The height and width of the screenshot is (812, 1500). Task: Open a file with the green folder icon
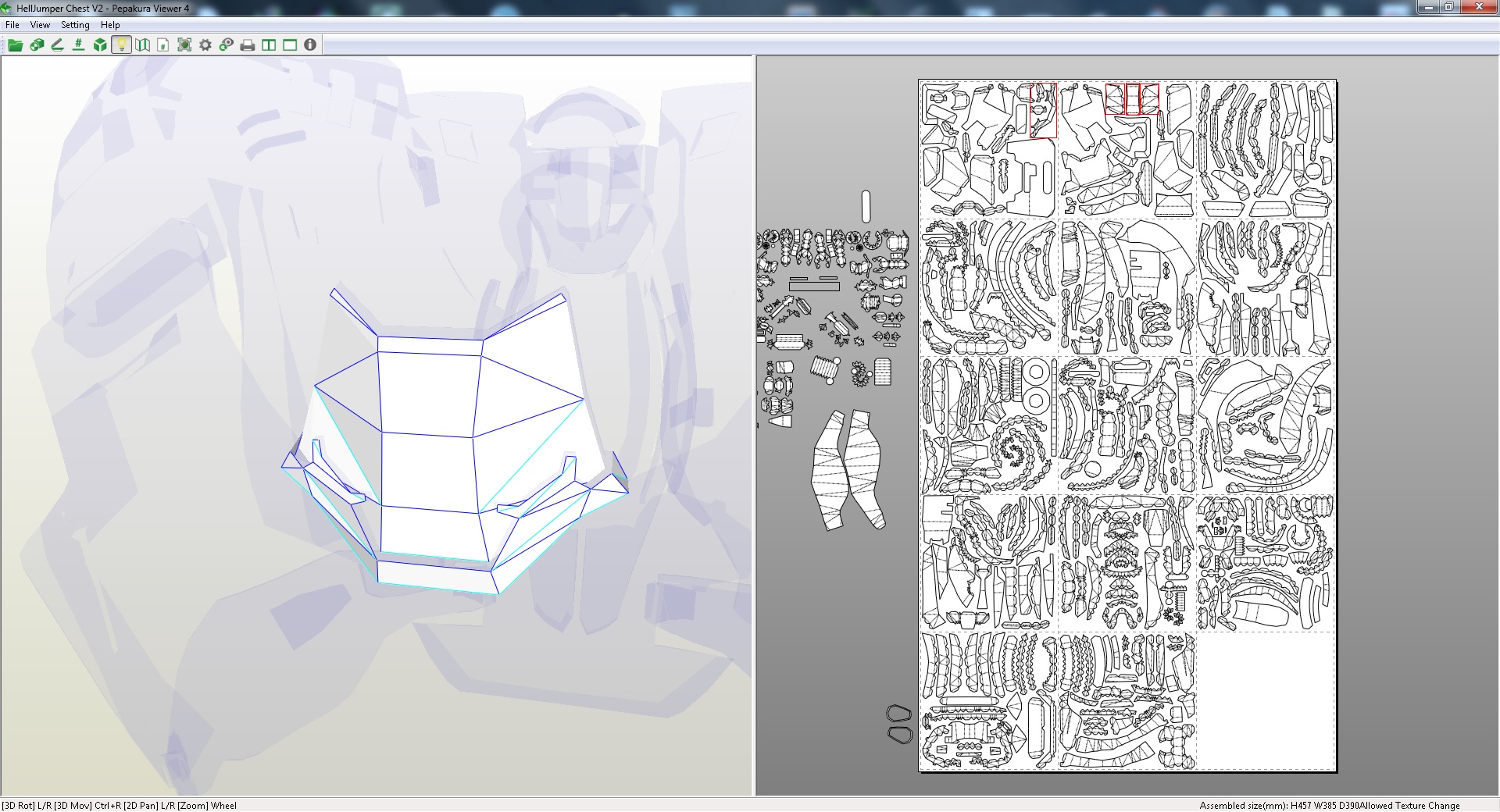point(15,45)
